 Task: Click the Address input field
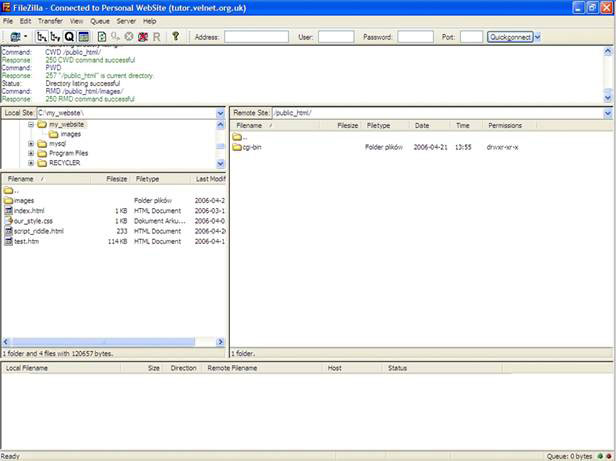click(x=256, y=37)
